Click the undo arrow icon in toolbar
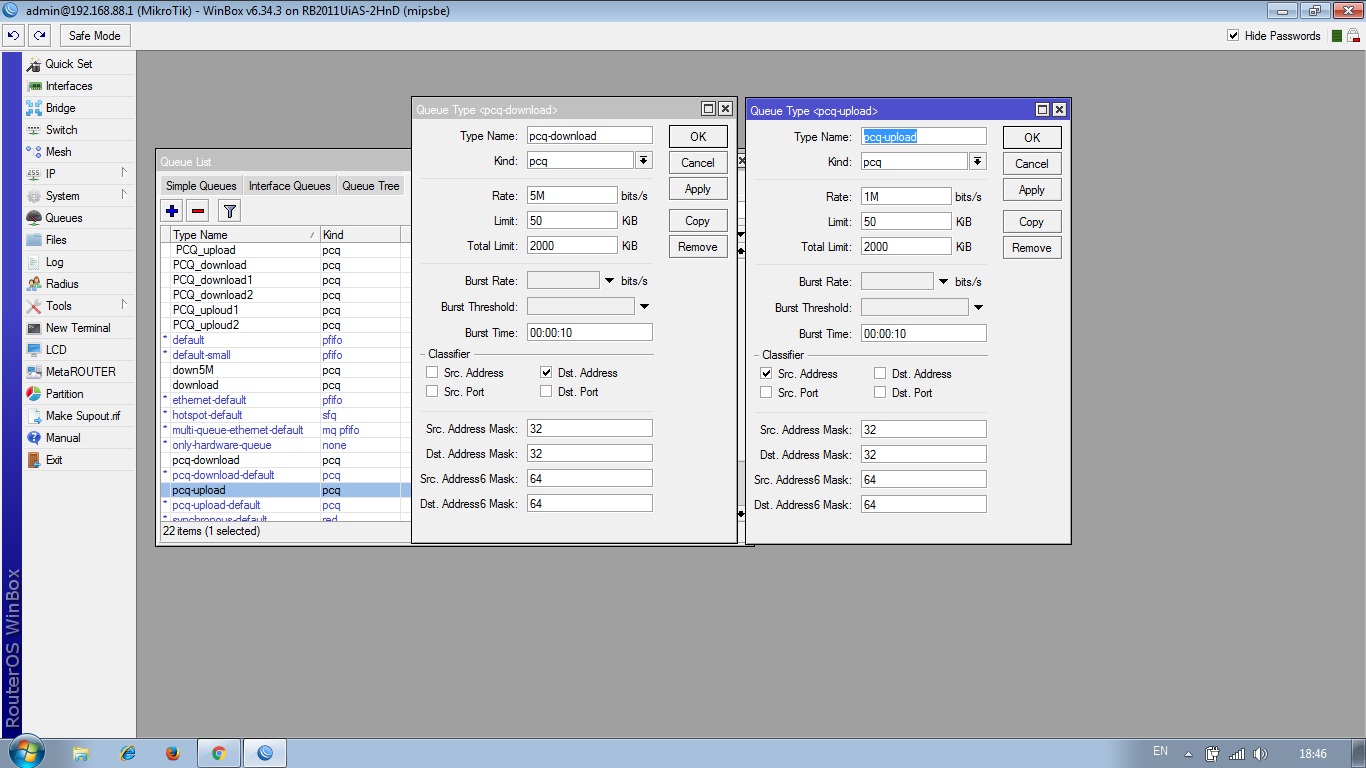1366x768 pixels. coord(14,36)
